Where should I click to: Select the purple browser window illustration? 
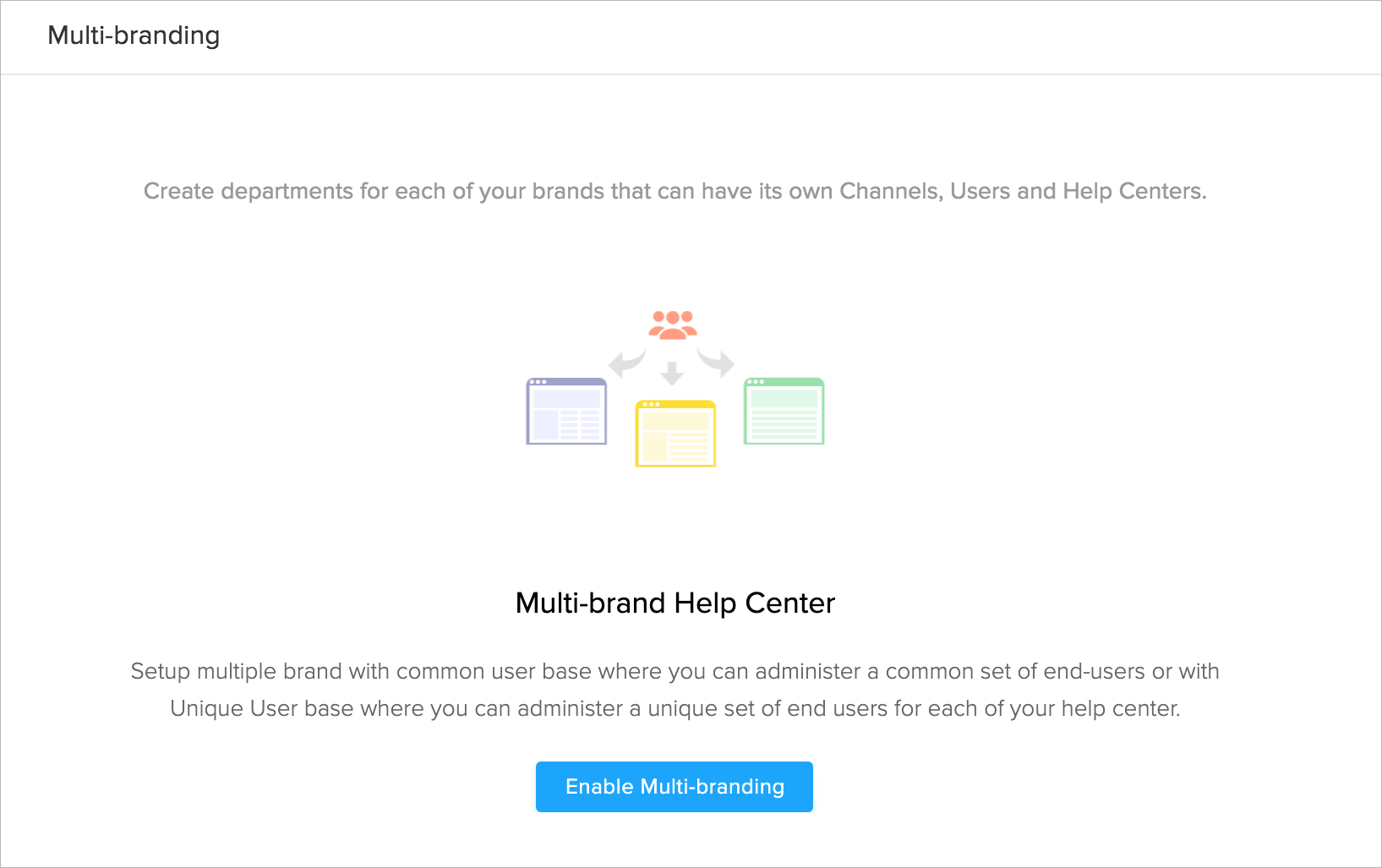click(x=566, y=412)
